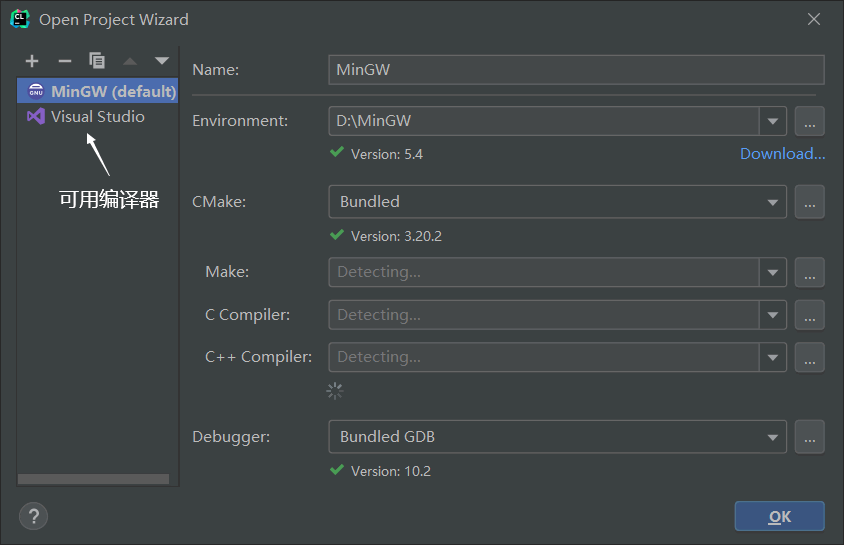
Task: Move toolchain up with arrow icon
Action: [130, 61]
